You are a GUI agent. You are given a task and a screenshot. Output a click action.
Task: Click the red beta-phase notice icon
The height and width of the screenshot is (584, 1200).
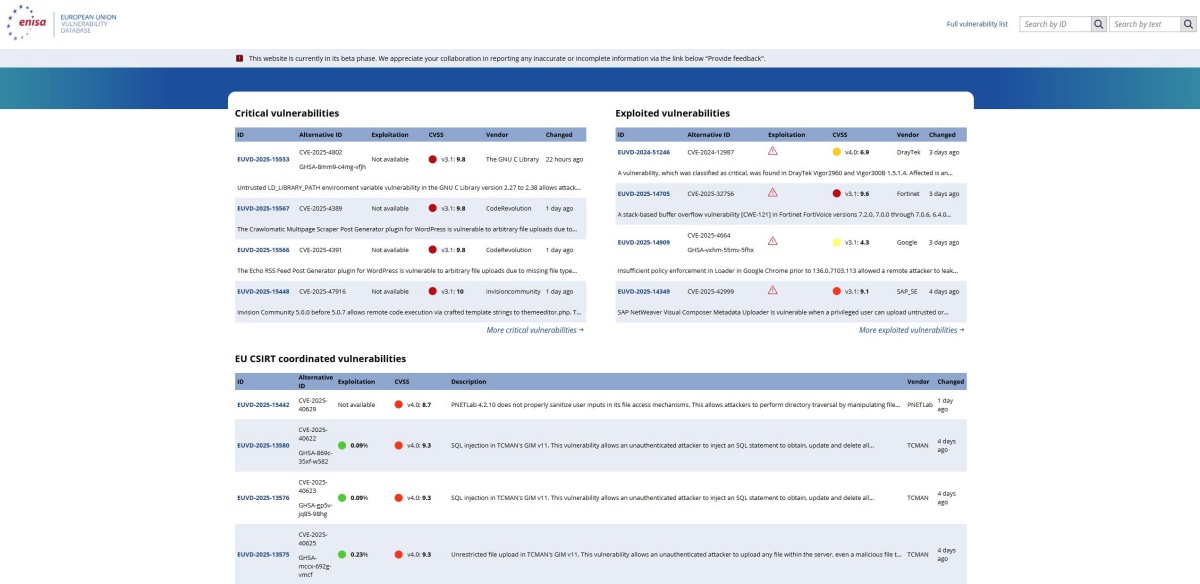point(239,58)
